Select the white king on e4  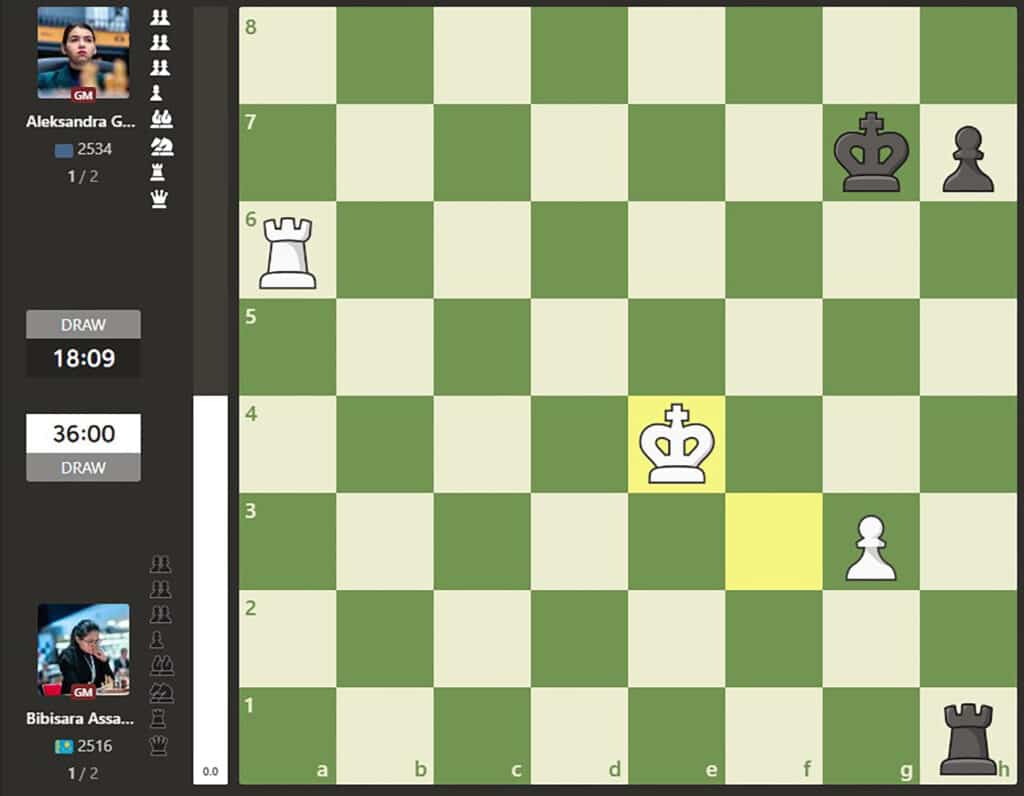point(677,444)
